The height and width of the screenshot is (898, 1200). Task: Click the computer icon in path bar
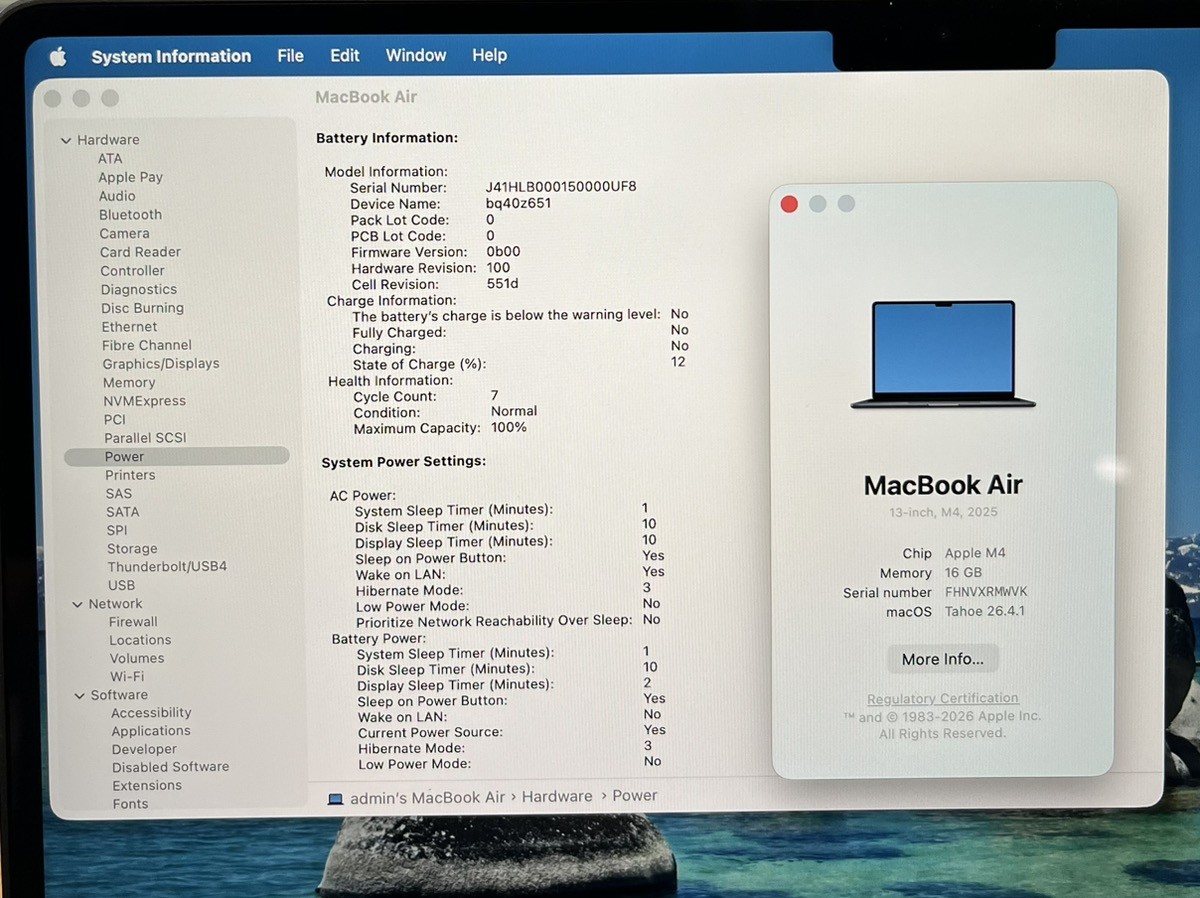335,798
